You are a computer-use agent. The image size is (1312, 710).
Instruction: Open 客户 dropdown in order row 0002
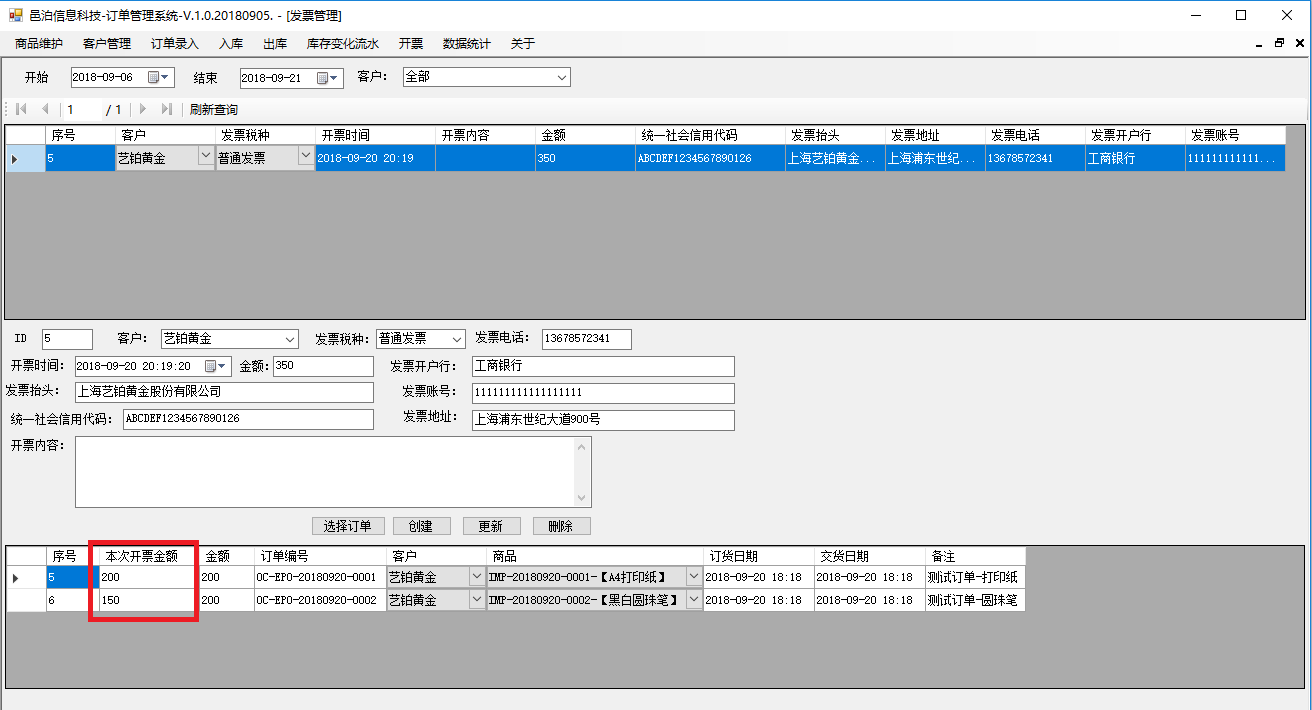(x=476, y=600)
